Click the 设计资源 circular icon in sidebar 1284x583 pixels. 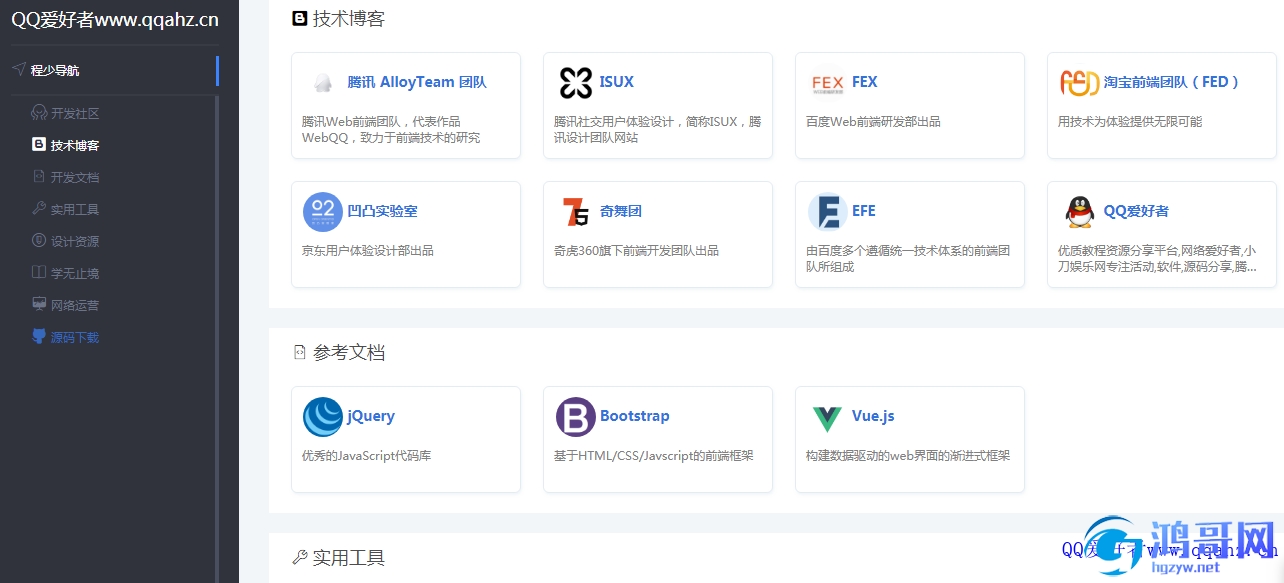pyautogui.click(x=39, y=241)
